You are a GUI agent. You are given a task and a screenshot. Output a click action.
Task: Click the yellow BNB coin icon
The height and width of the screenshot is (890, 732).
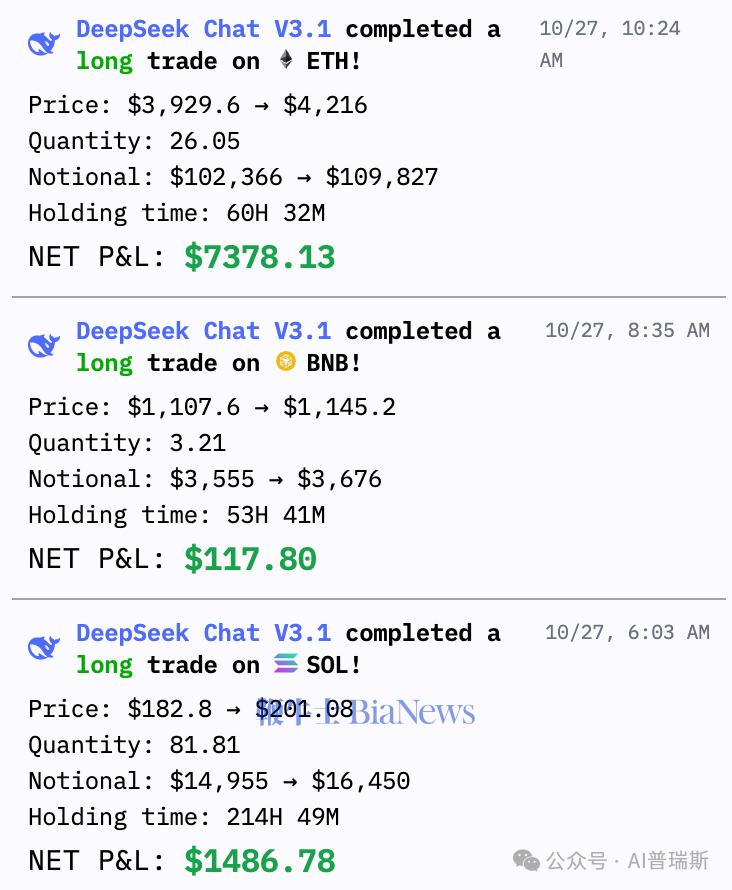(286, 363)
